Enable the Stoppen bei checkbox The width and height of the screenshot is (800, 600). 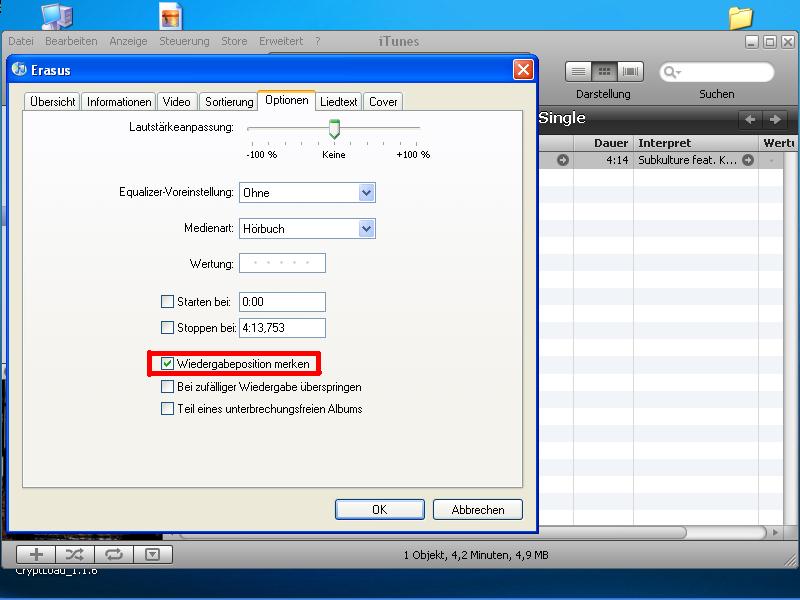click(167, 328)
